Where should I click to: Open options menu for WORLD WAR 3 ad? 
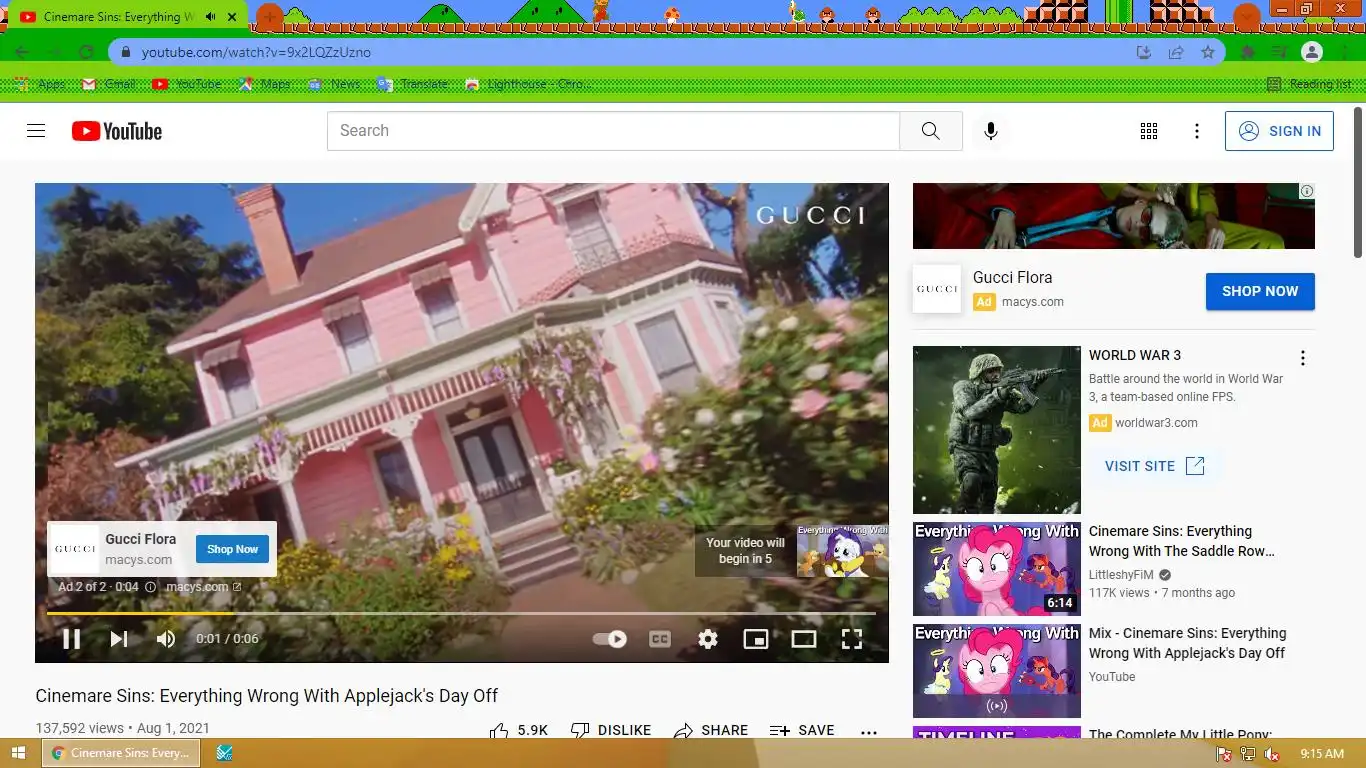click(1302, 358)
